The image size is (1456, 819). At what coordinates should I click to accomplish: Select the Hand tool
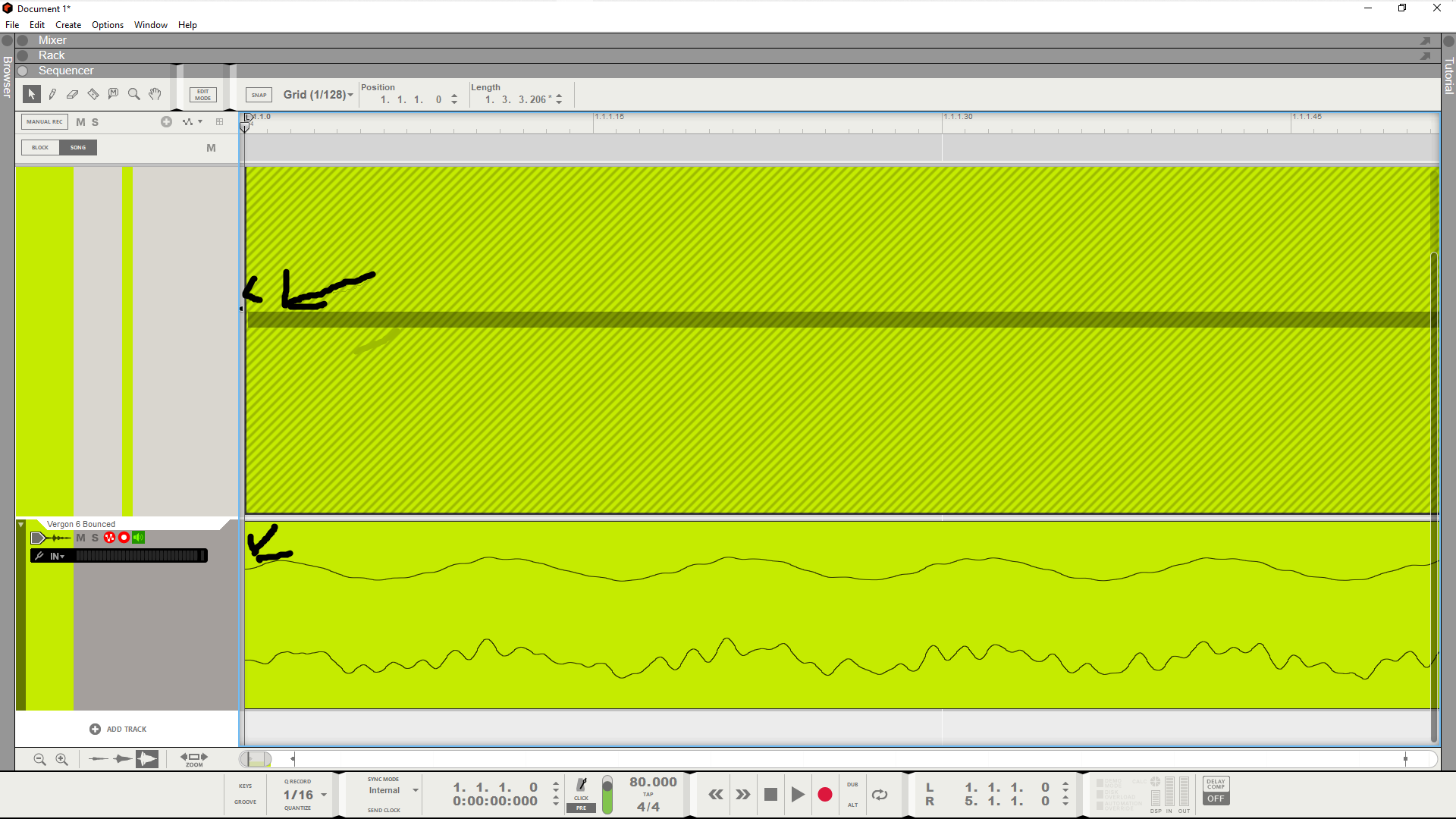coord(155,94)
